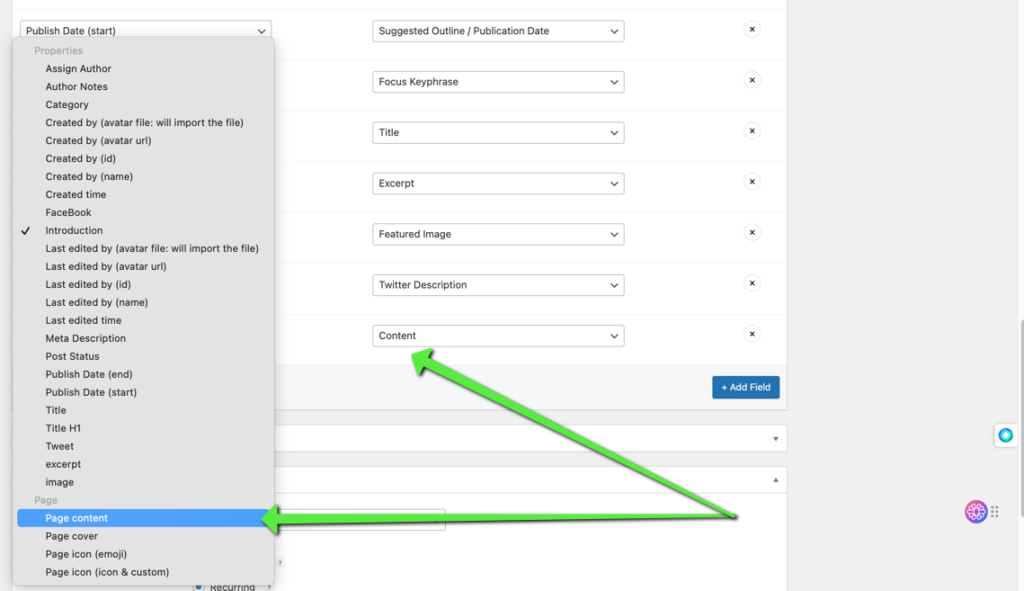Select Page icon (emoji) option
The height and width of the screenshot is (591, 1024).
tap(85, 554)
